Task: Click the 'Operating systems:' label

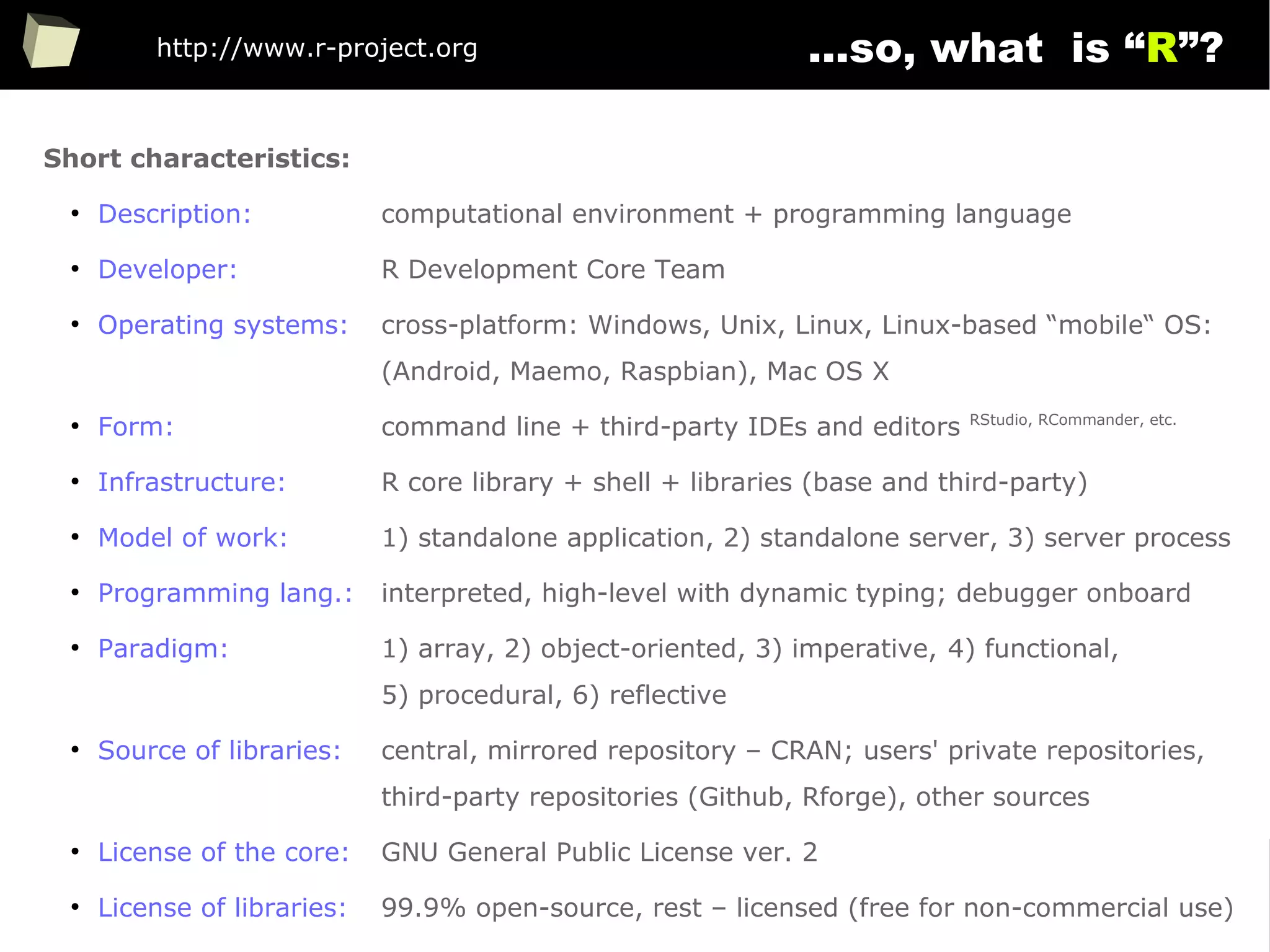Action: click(x=223, y=326)
